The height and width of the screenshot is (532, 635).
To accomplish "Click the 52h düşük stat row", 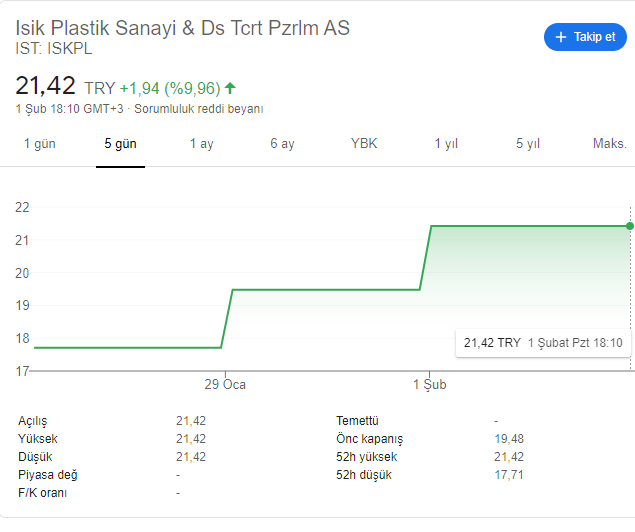I will tap(430, 475).
